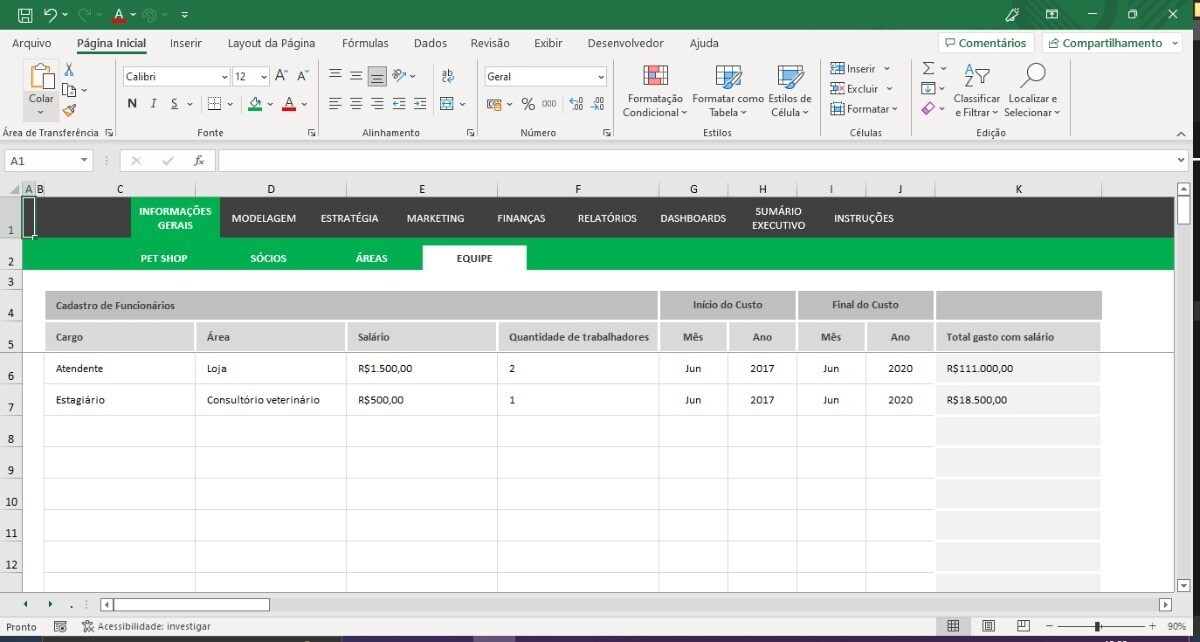Click the fill color bucket swatch
The width and height of the screenshot is (1200, 642).
(255, 104)
